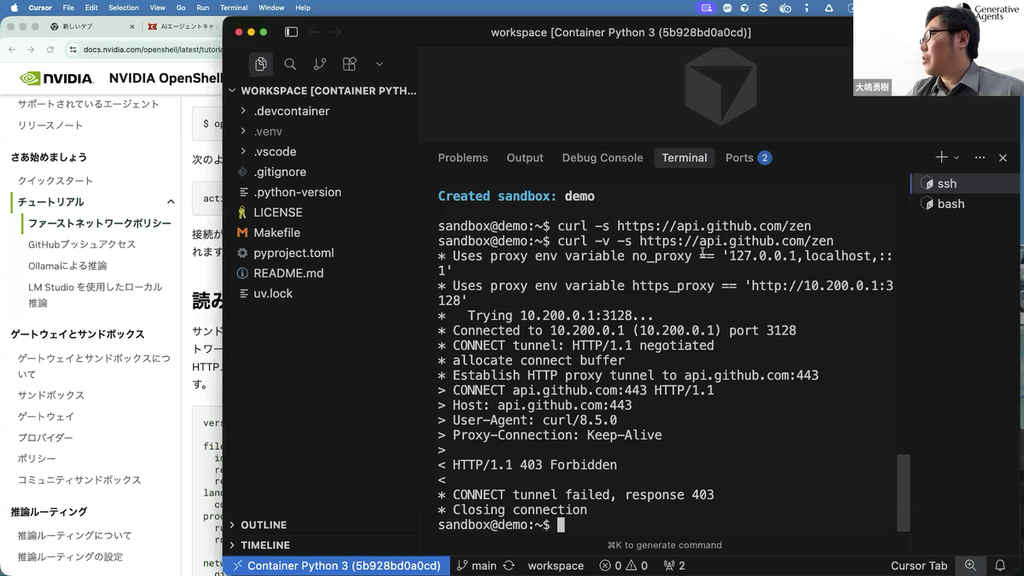Viewport: 1024px width, 576px height.
Task: Select the ssh terminal session
Action: [x=964, y=184]
